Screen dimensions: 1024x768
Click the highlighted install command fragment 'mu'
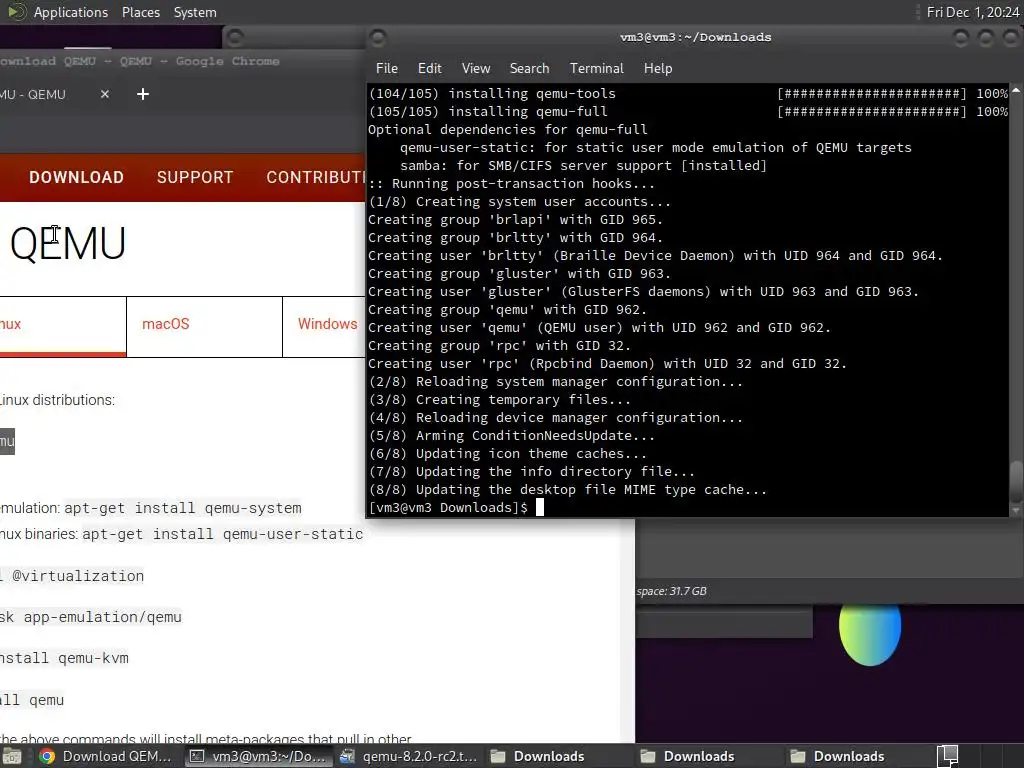[7, 441]
